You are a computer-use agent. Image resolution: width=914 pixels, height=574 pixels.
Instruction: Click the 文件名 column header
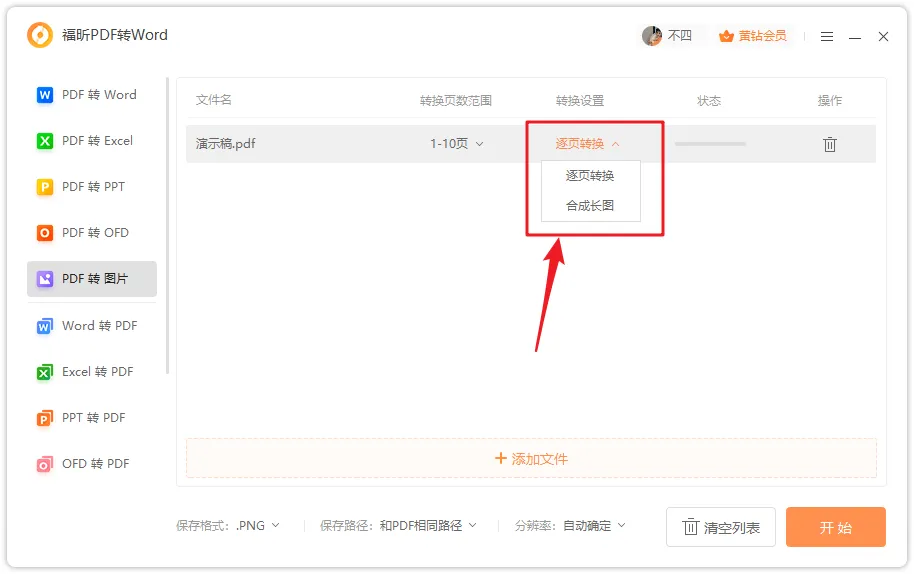click(x=213, y=100)
